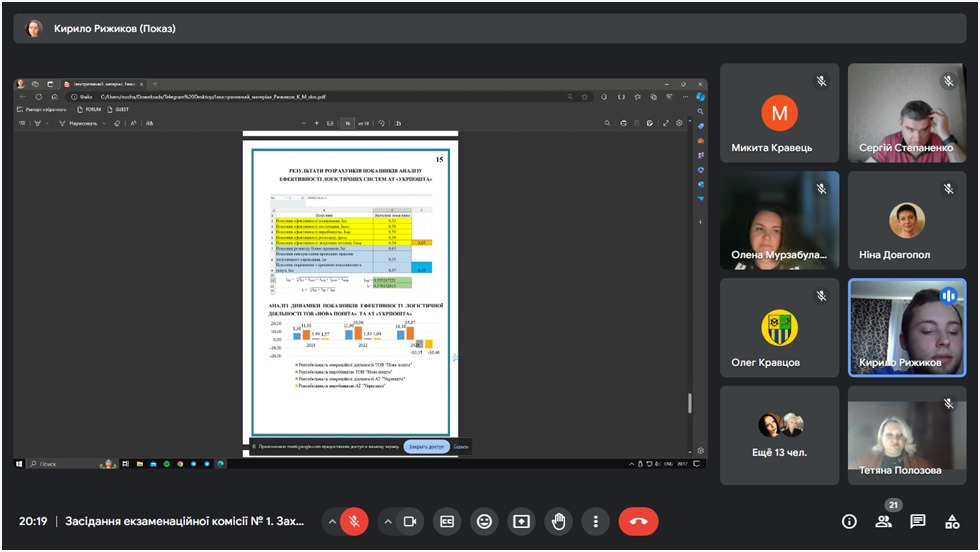Send a reaction with the emoji button
The width and height of the screenshot is (980, 552).
tap(484, 521)
